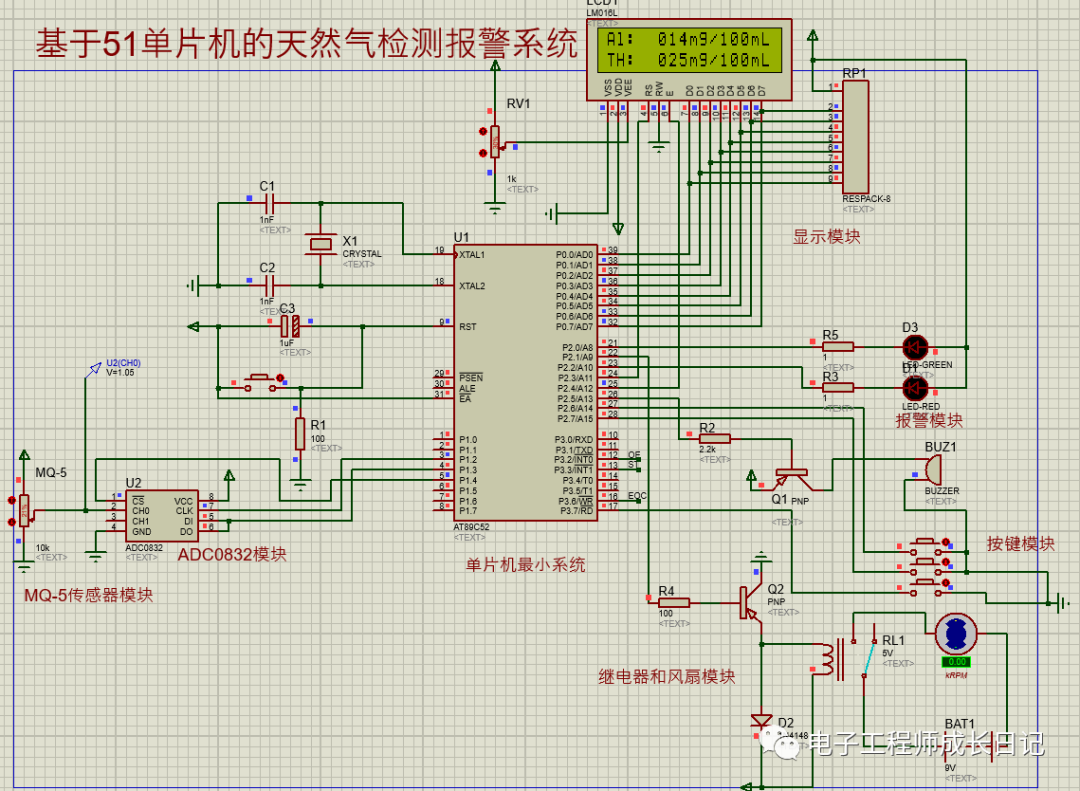Click the P3.7/RD pin label on U1

577,511
